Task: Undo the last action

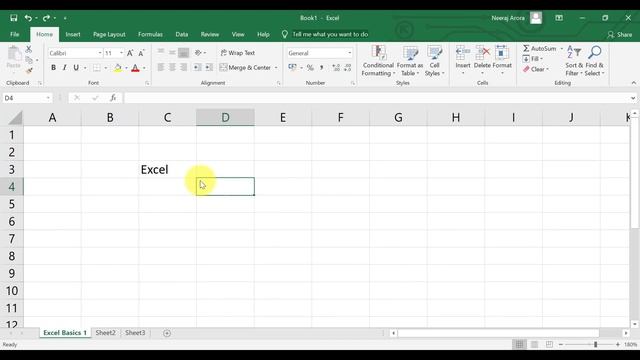Action: tap(28, 18)
